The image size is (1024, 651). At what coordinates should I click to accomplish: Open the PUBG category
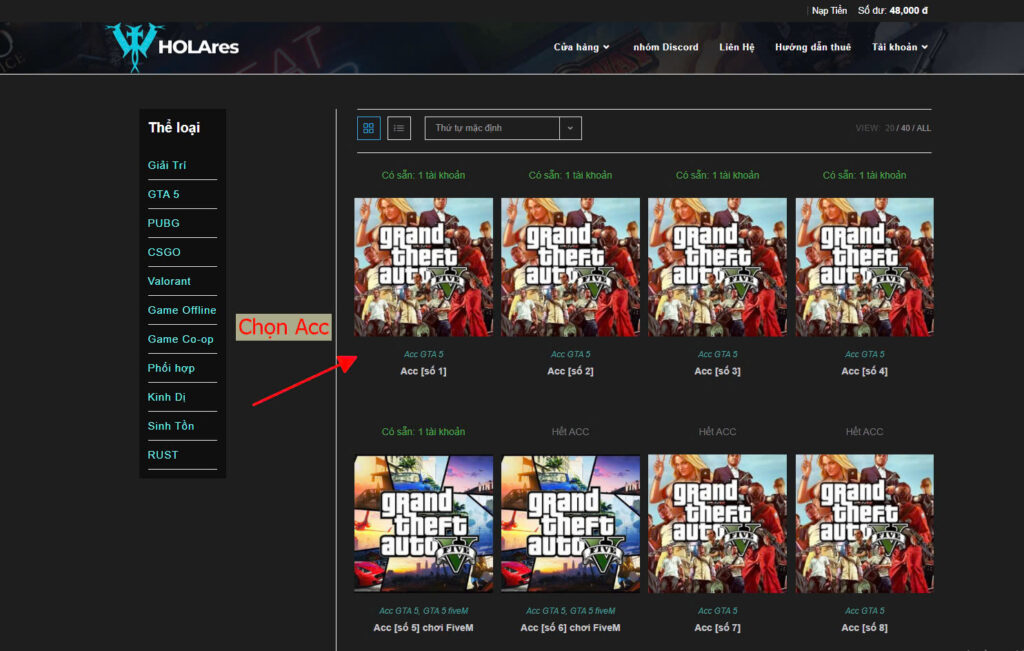point(163,223)
